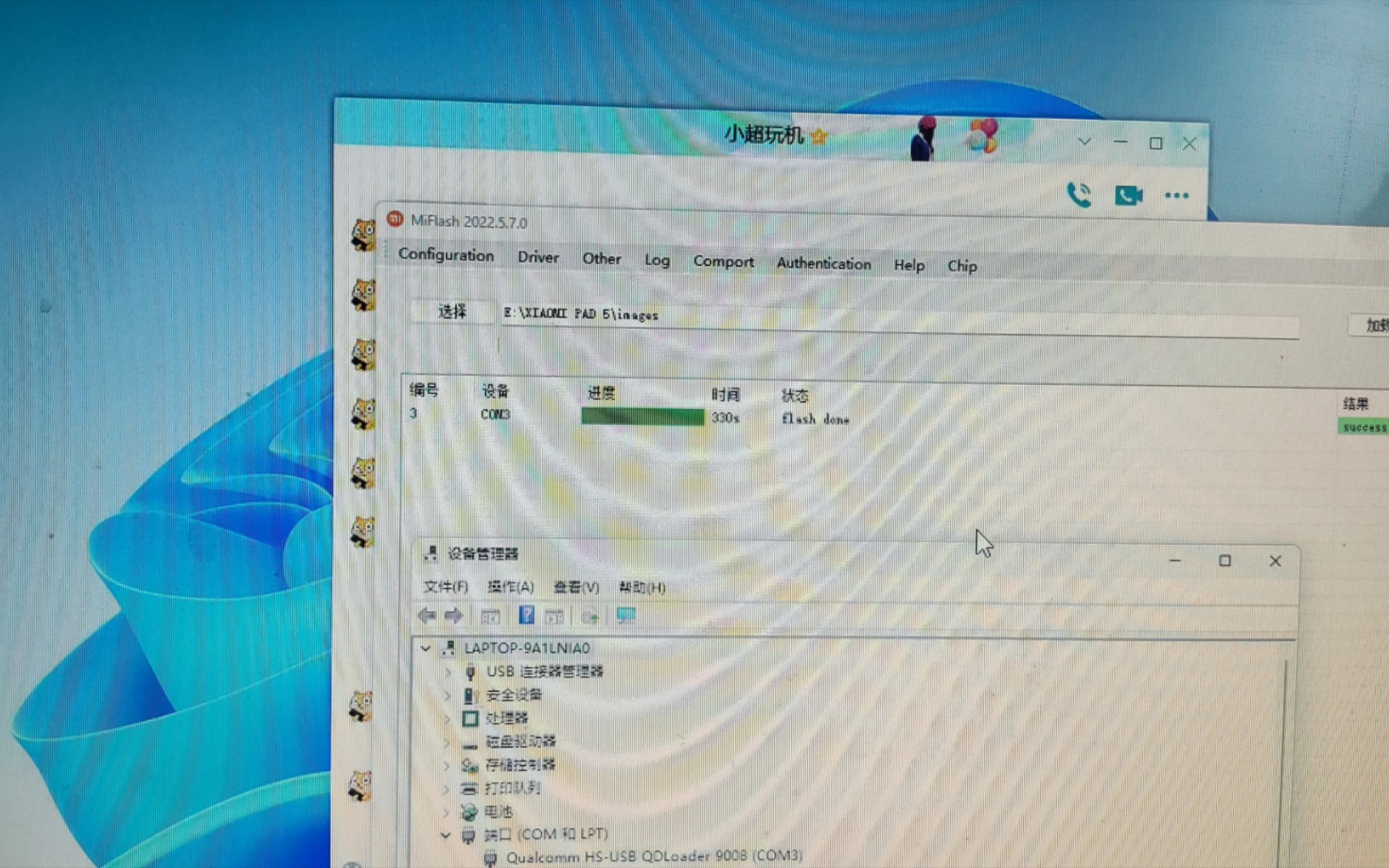This screenshot has height=868, width=1389.
Task: Collapse the 端口 (COM 和 LPT) node
Action: [x=446, y=834]
